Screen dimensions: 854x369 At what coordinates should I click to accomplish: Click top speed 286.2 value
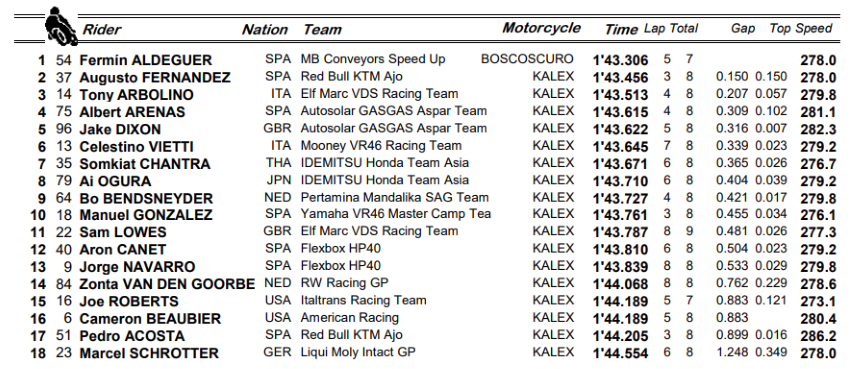[818, 336]
